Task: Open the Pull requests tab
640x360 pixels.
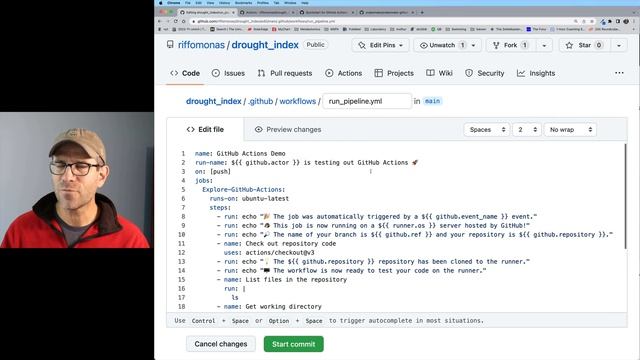Action: (x=285, y=73)
